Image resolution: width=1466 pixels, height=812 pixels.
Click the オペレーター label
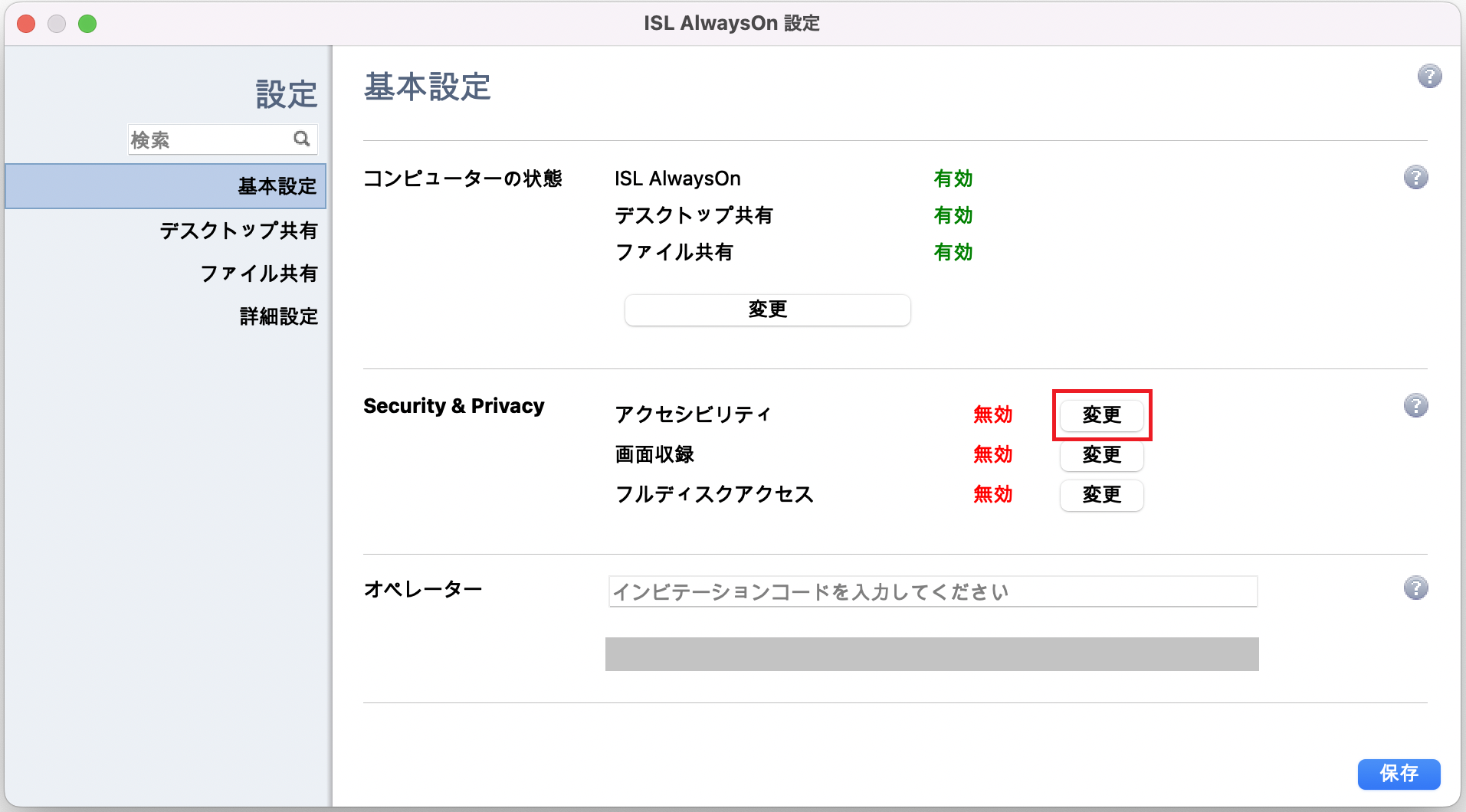[x=423, y=589]
